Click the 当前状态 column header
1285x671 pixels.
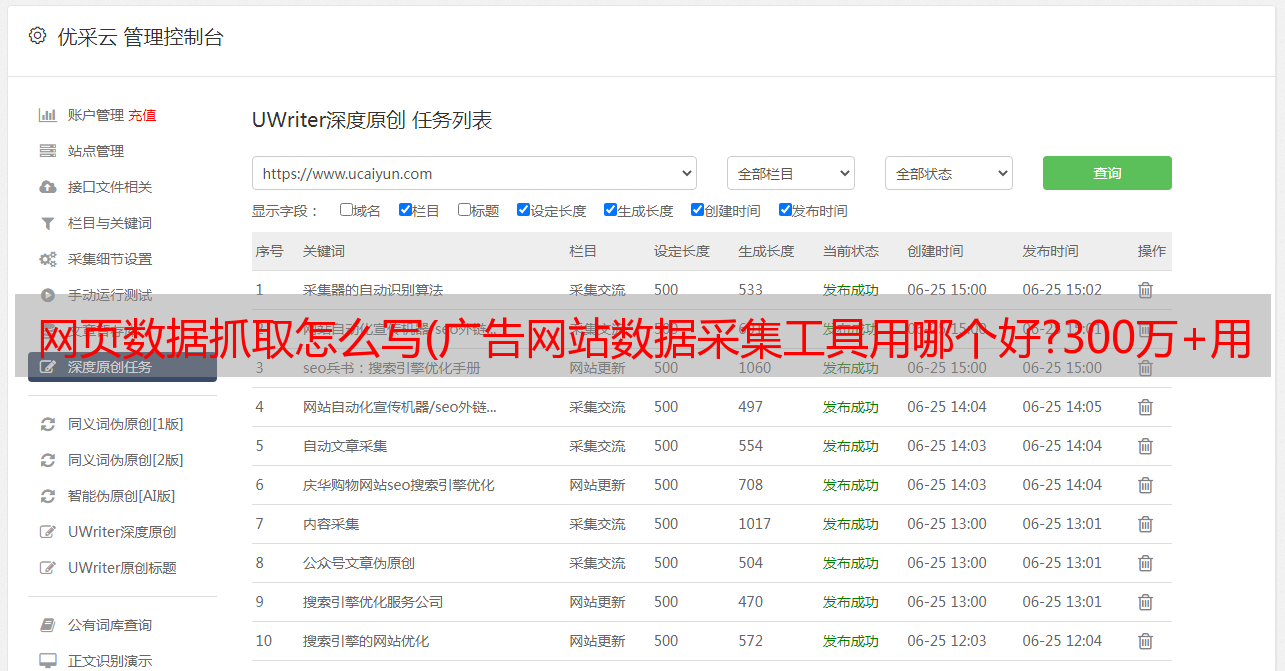[x=851, y=251]
